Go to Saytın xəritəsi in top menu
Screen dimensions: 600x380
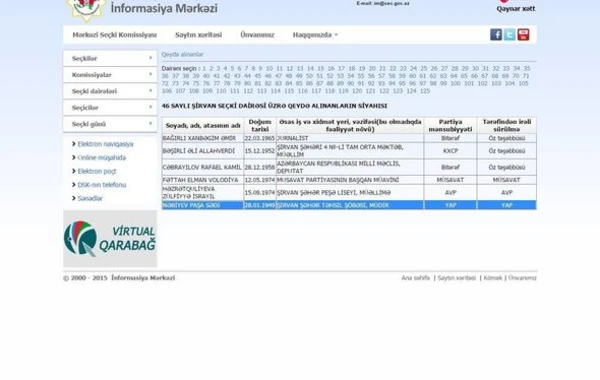(198, 35)
